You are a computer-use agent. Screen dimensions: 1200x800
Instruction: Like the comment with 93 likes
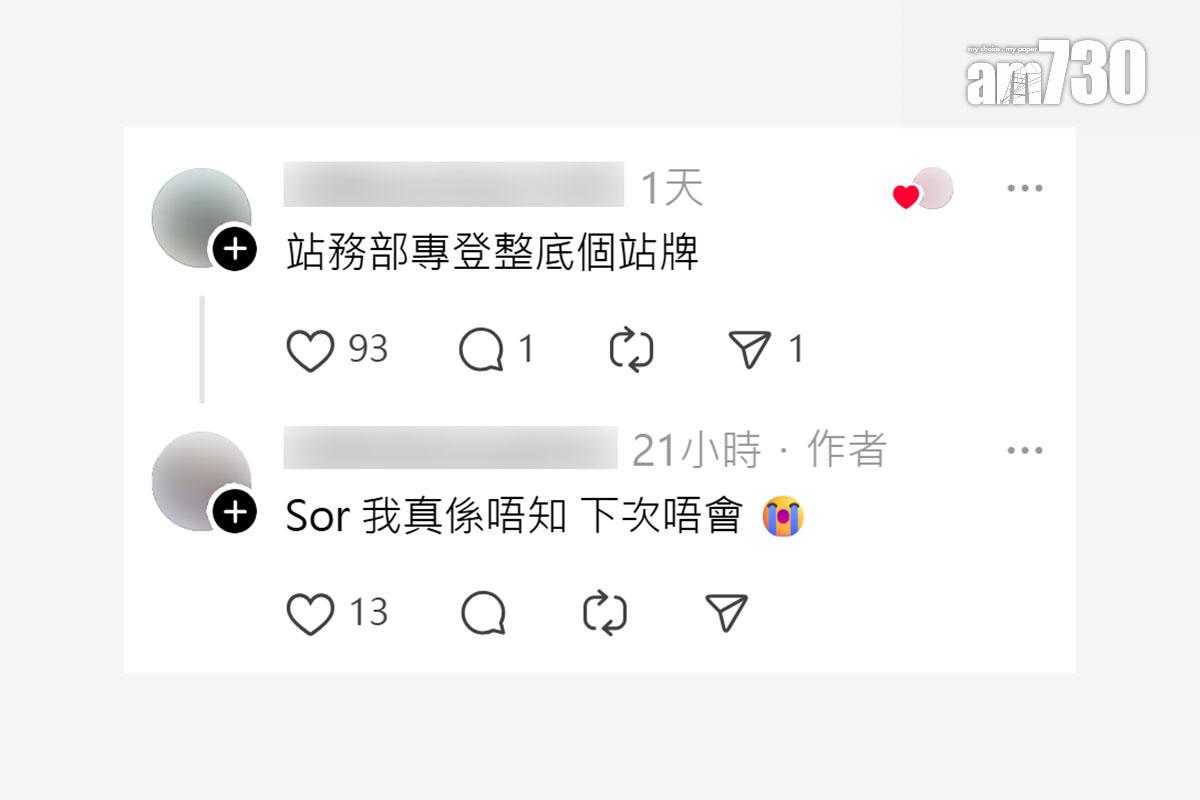click(x=310, y=350)
